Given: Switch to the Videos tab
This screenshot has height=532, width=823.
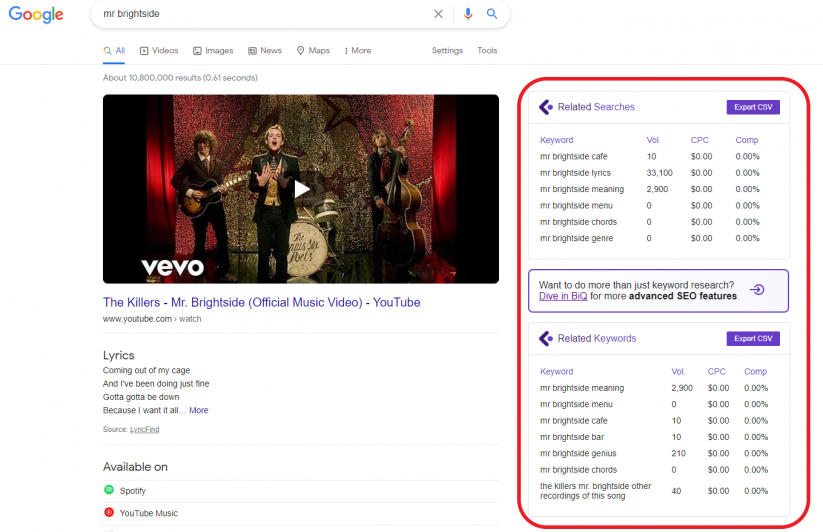Looking at the screenshot, I should click(x=159, y=51).
